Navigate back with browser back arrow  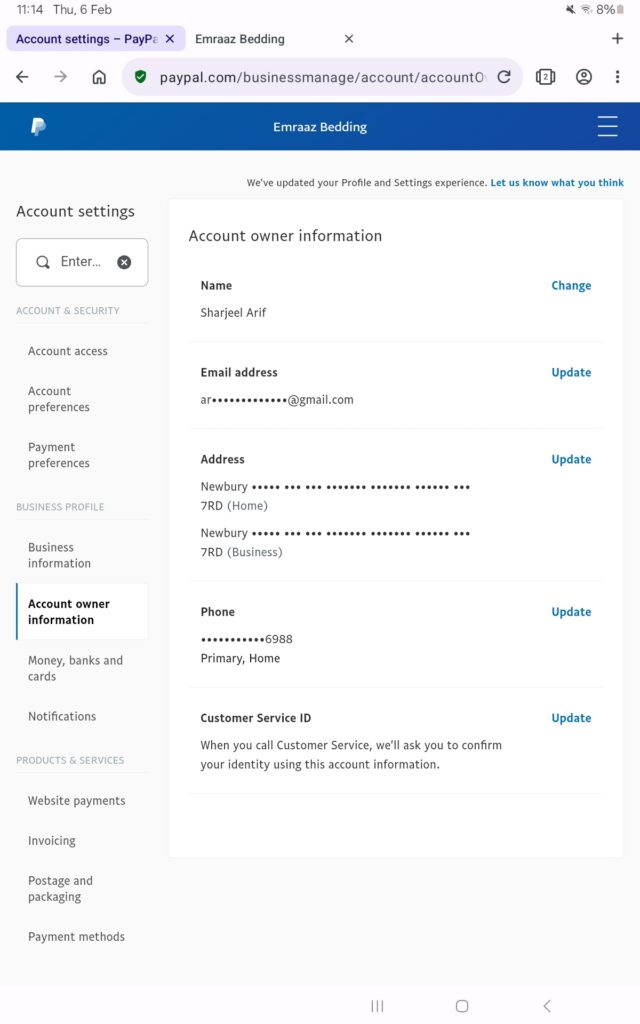pyautogui.click(x=23, y=77)
